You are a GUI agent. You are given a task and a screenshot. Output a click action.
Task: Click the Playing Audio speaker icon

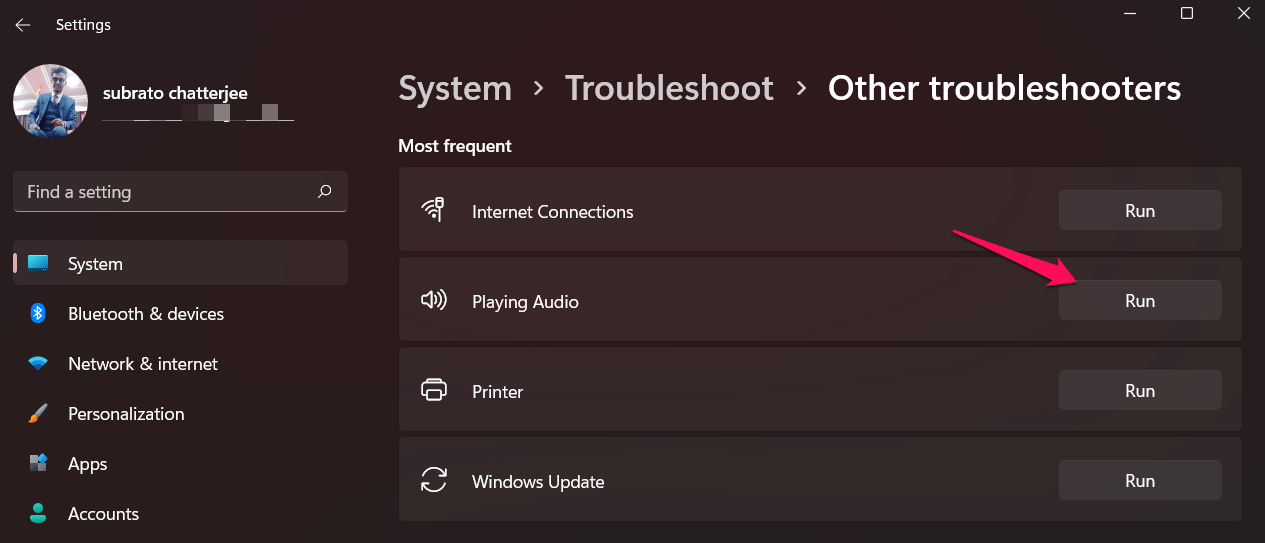tap(433, 301)
